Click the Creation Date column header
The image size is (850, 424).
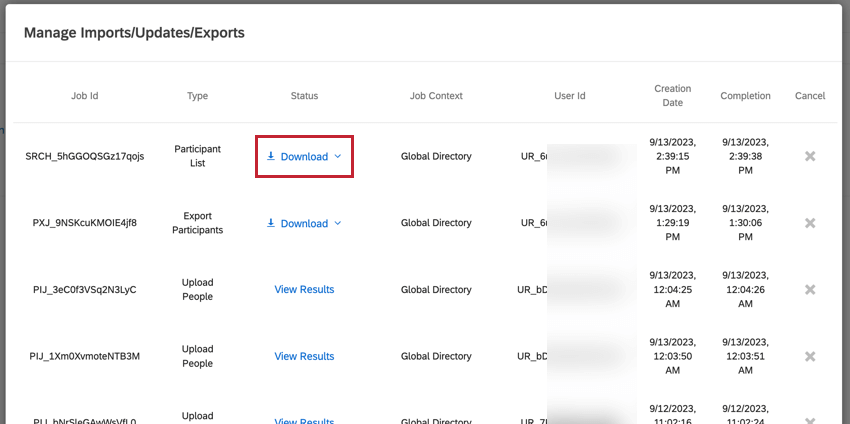(x=673, y=96)
